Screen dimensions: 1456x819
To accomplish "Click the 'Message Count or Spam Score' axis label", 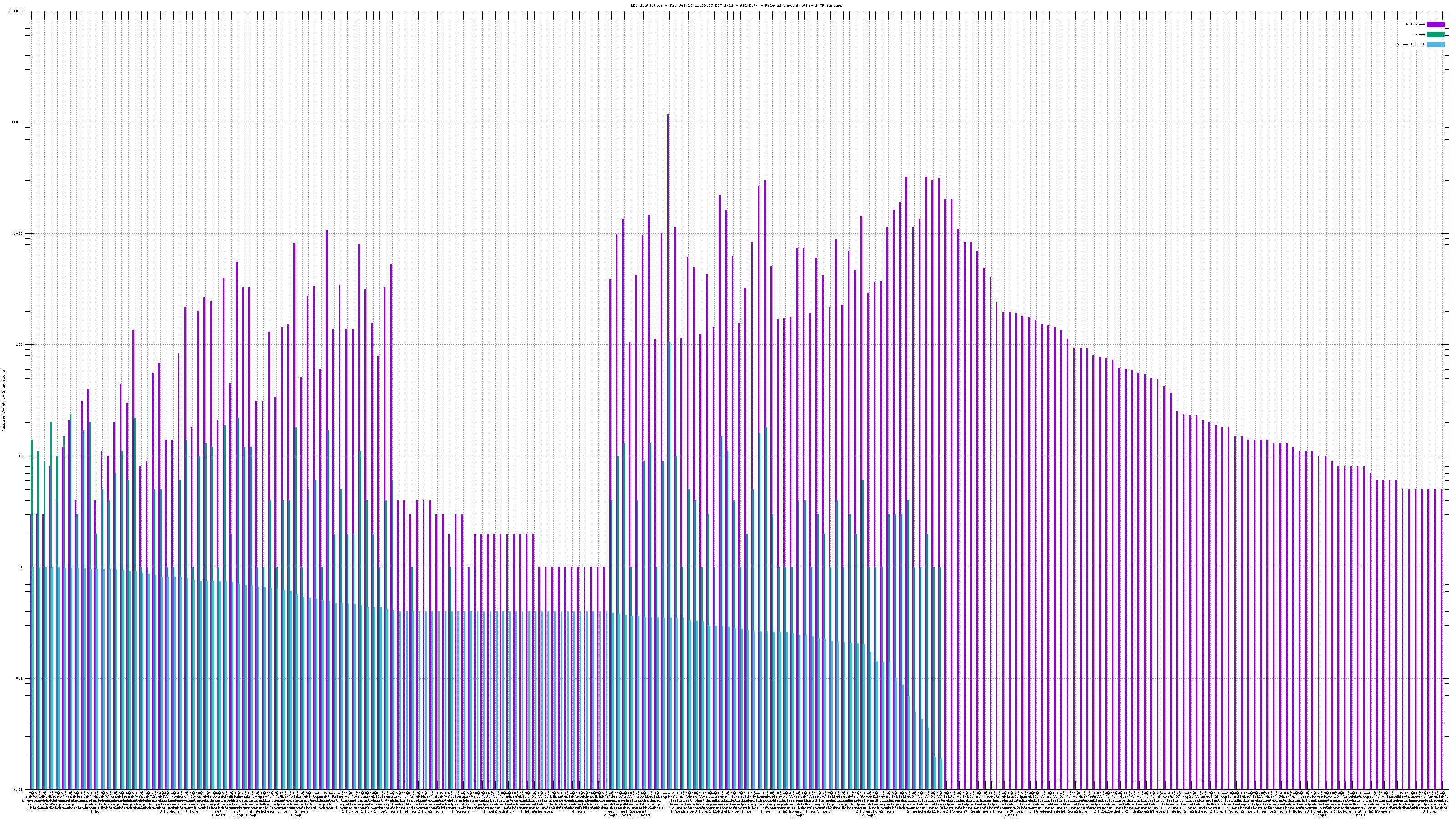I will point(3,401).
